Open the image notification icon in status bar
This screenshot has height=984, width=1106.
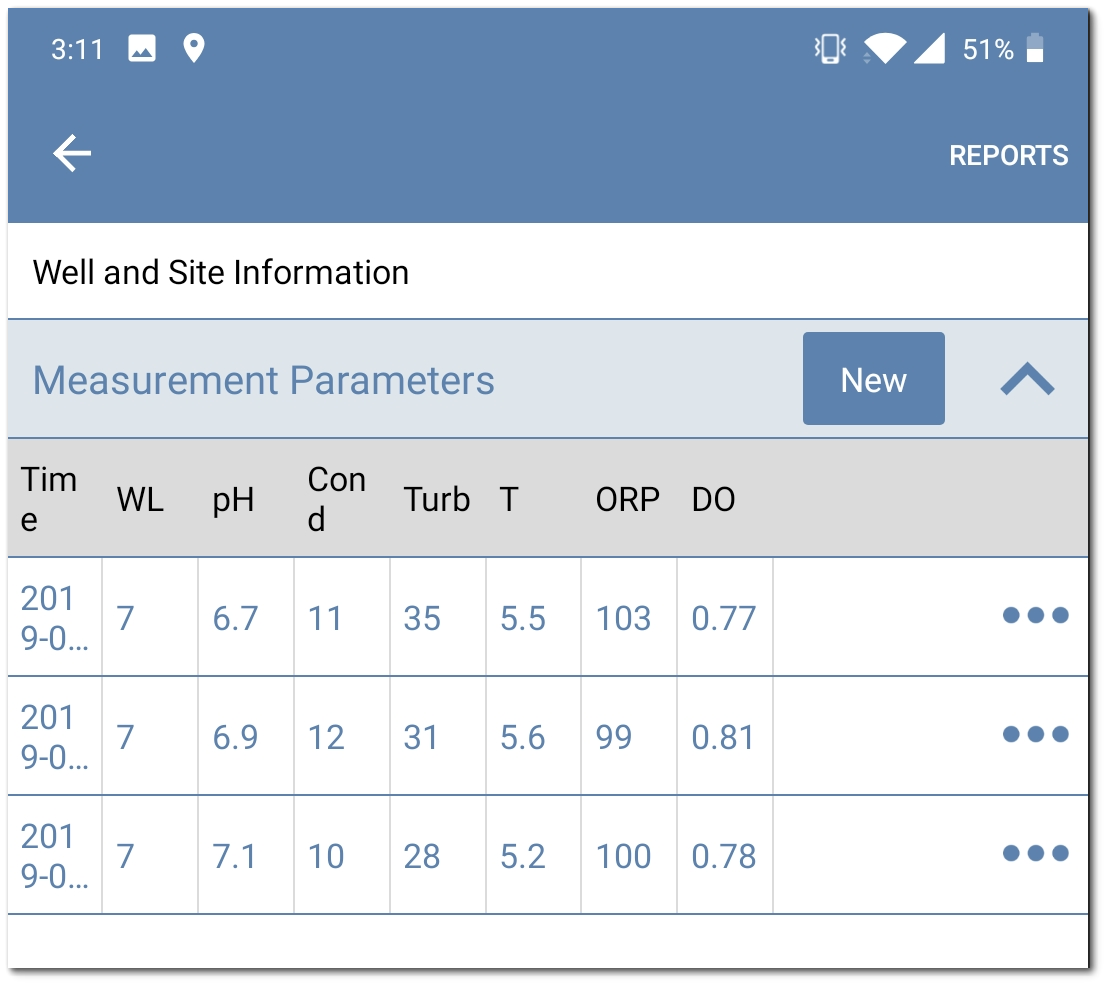[140, 46]
